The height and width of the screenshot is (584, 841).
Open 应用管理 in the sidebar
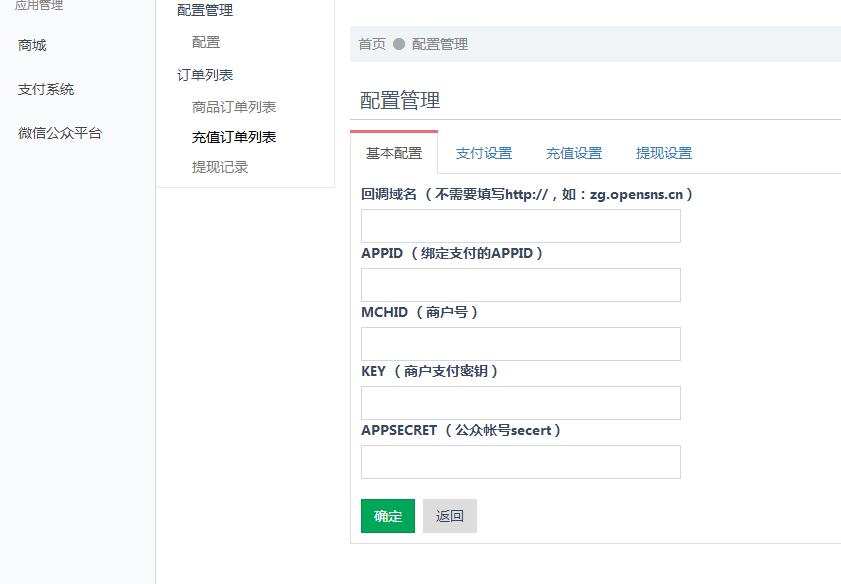click(x=35, y=5)
